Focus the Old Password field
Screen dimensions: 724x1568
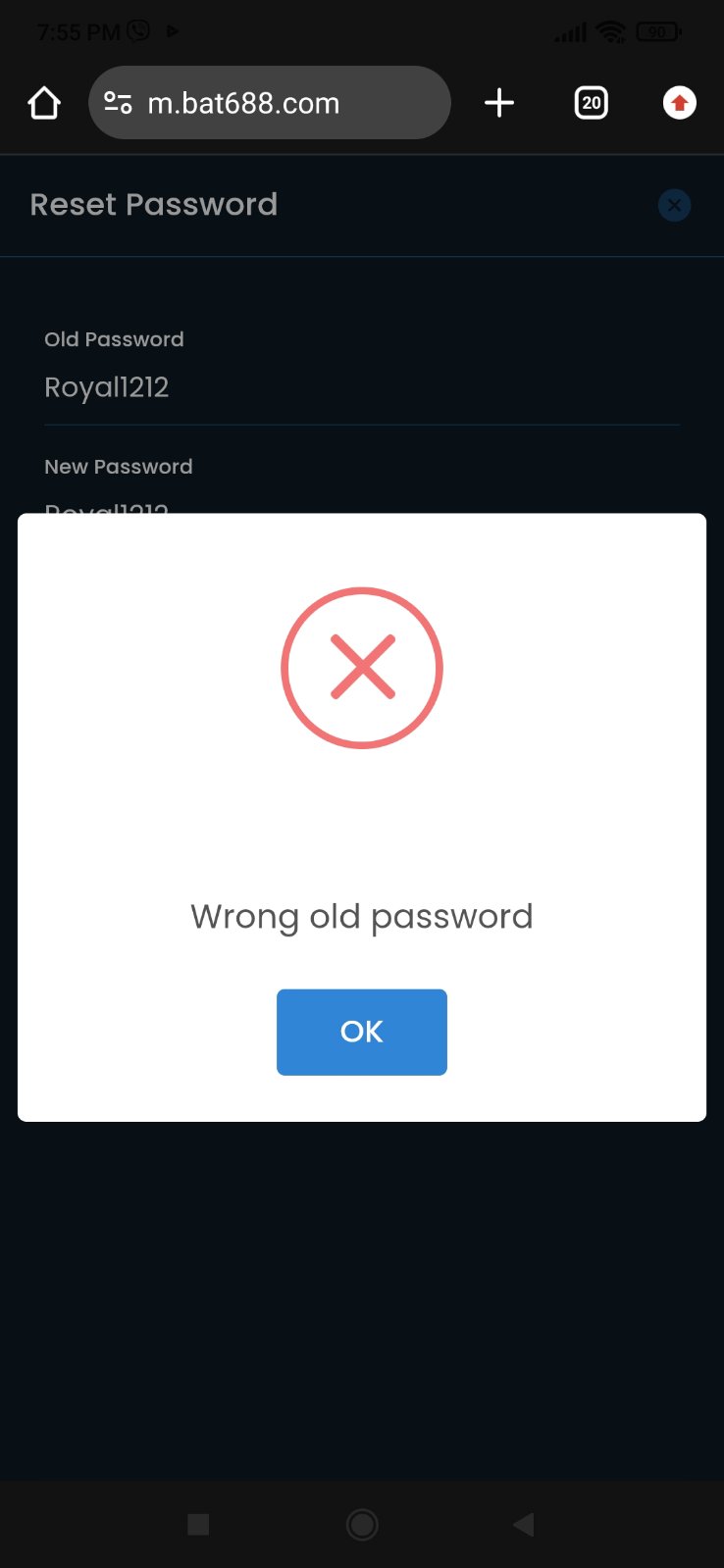click(362, 387)
